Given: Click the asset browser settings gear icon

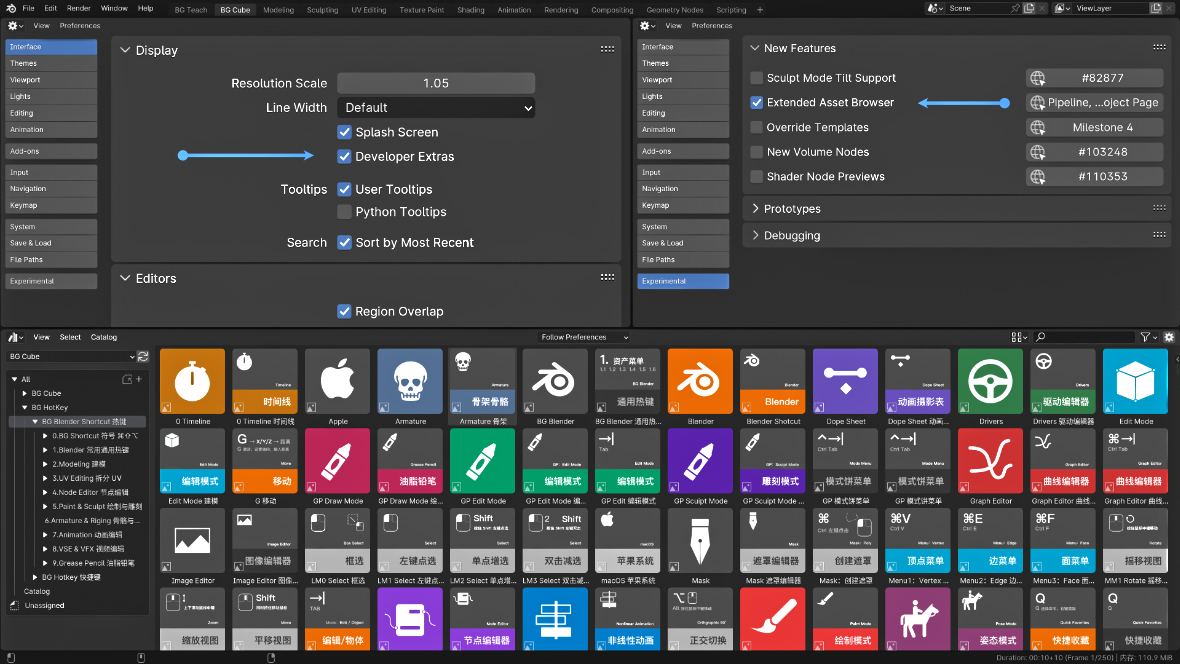Looking at the screenshot, I should [x=1169, y=337].
